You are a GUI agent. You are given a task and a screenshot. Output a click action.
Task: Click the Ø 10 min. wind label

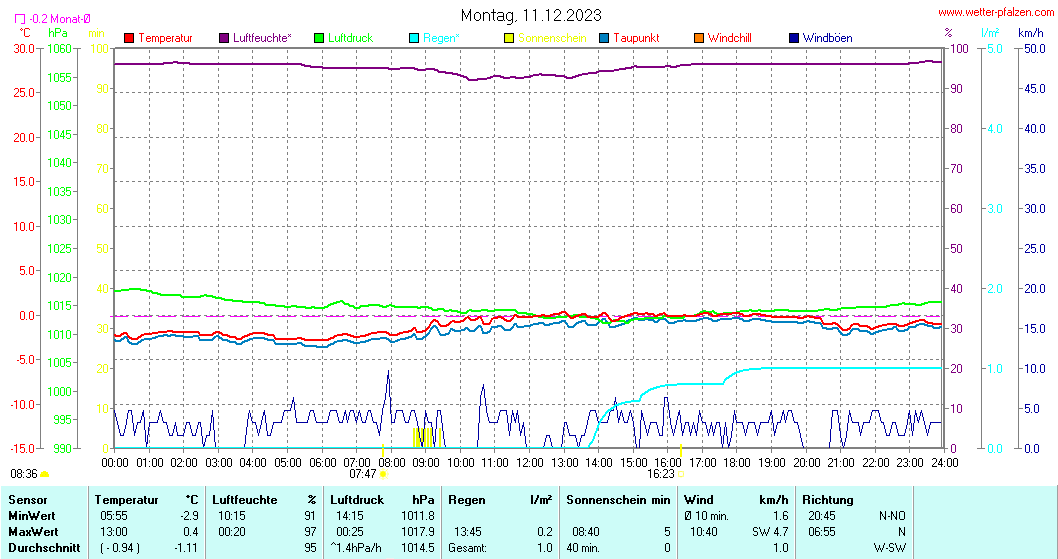tap(706, 516)
